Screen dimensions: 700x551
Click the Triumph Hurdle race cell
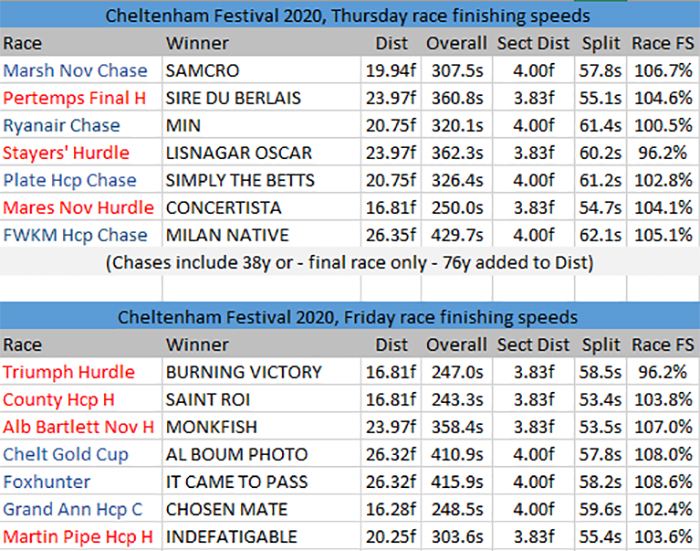point(69,372)
